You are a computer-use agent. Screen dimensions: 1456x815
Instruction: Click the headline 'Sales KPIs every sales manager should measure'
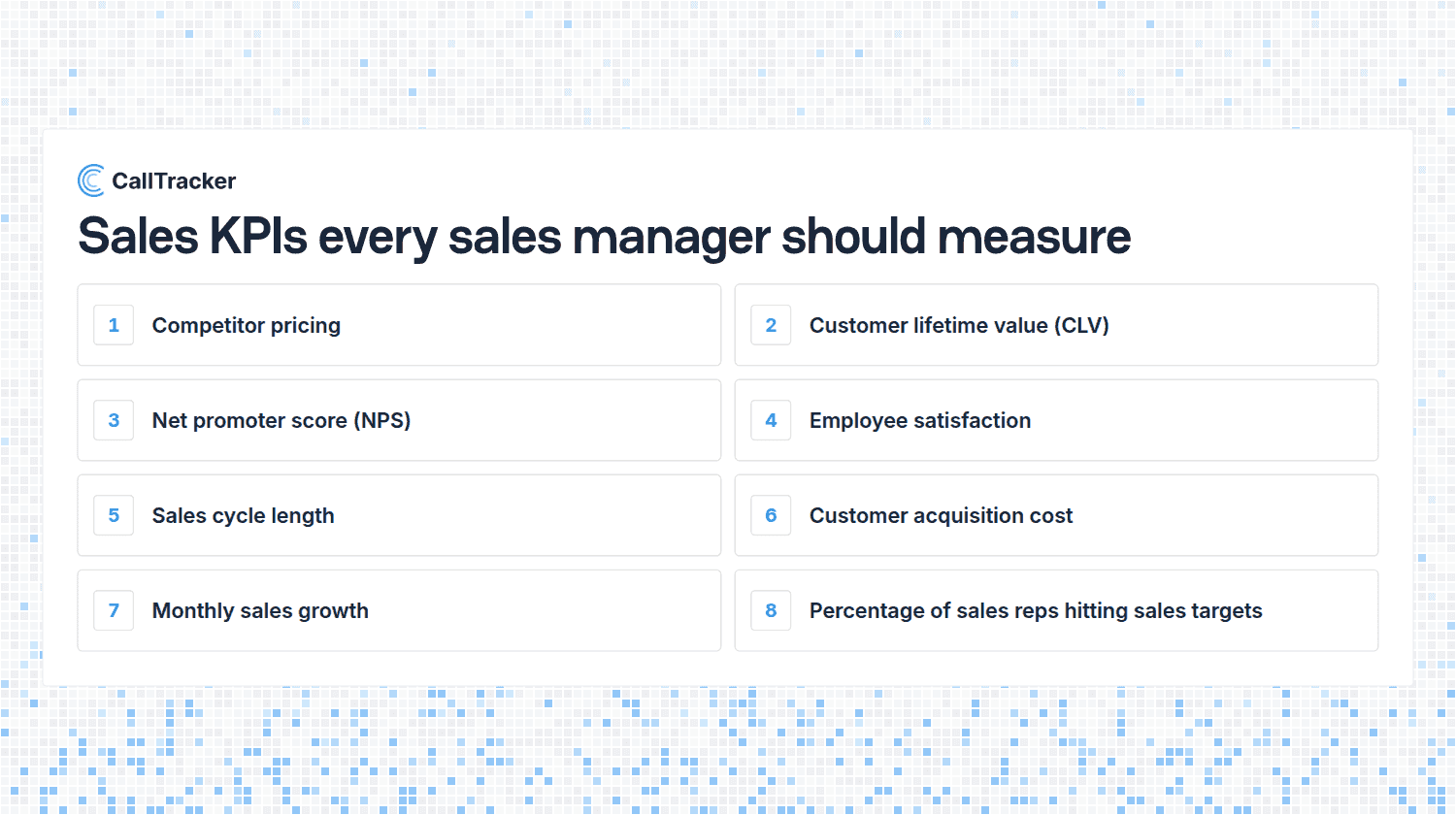[604, 237]
